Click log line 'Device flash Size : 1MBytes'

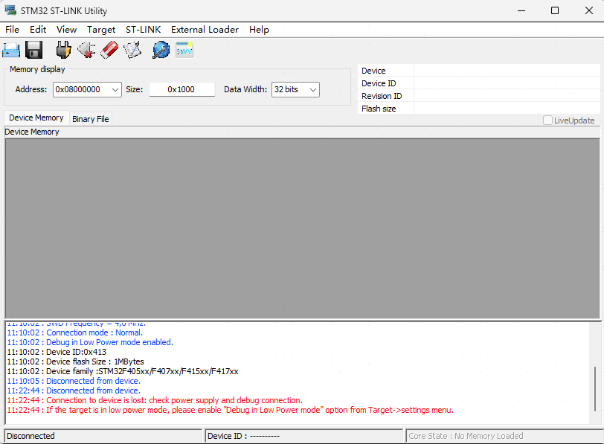[x=76, y=362]
